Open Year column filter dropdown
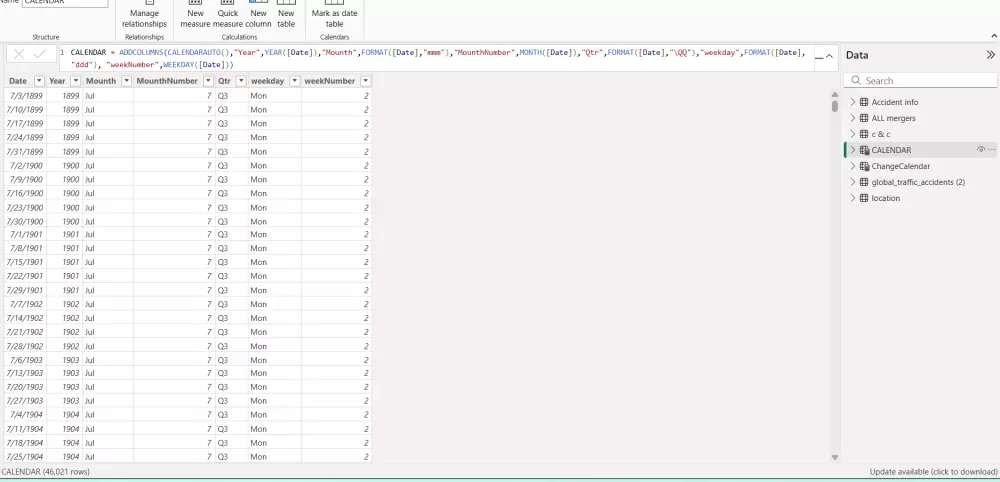This screenshot has height=482, width=1000. coord(75,81)
